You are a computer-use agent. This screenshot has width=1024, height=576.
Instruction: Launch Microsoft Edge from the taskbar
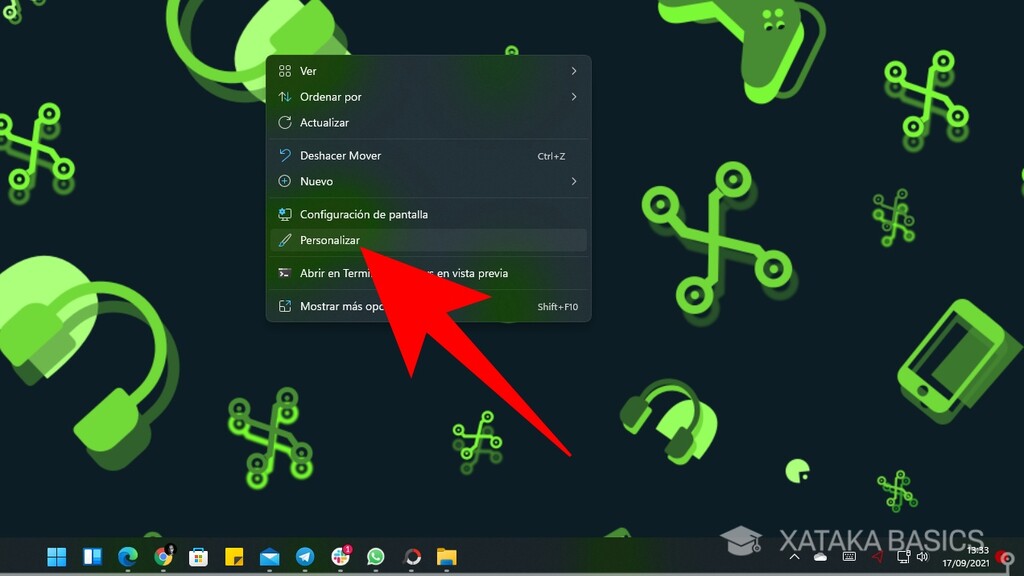128,556
